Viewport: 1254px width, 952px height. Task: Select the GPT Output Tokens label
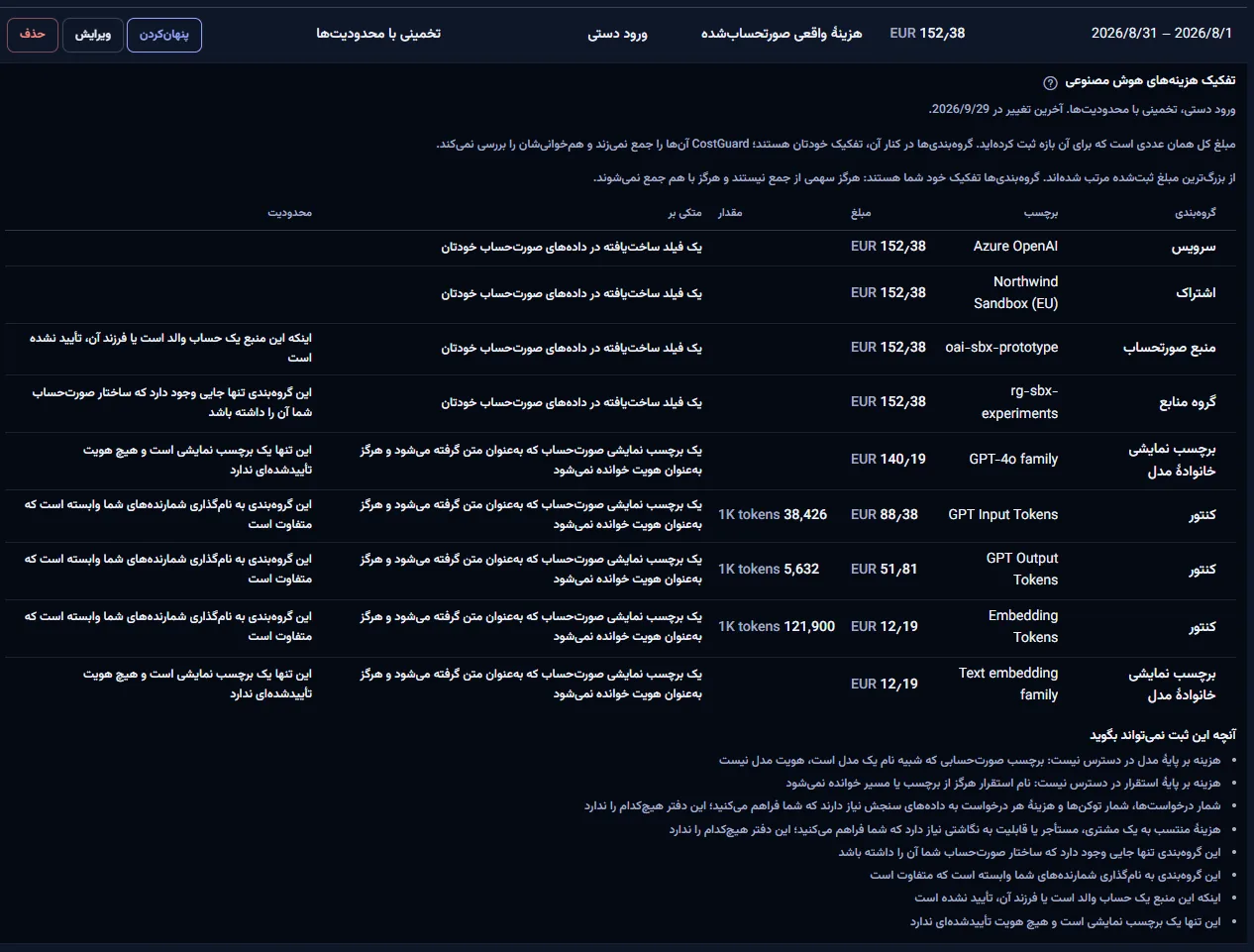click(x=1022, y=570)
